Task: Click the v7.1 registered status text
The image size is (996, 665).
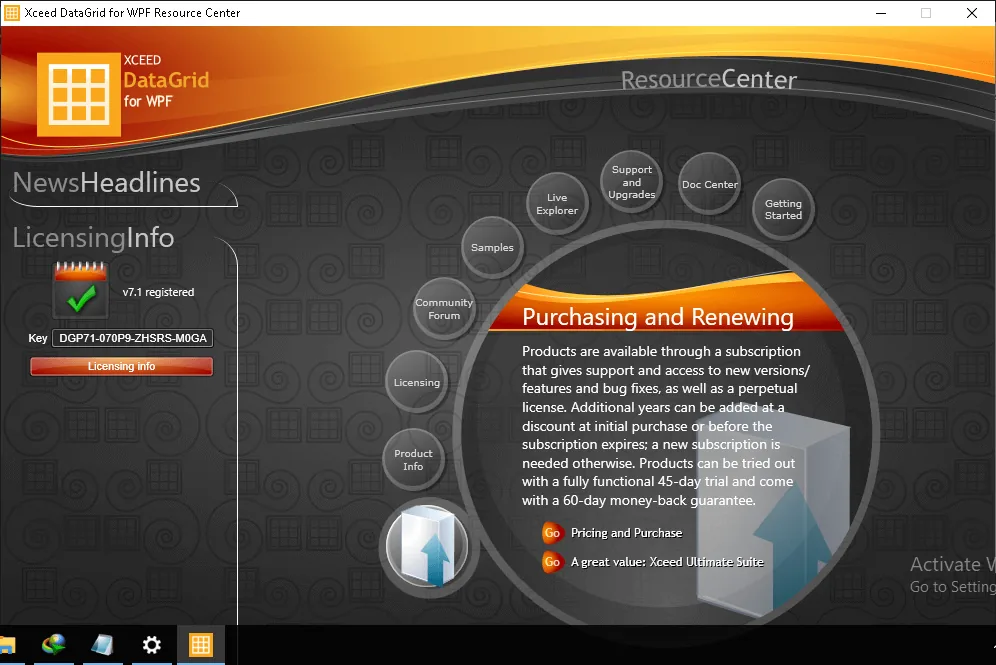Action: 158,292
